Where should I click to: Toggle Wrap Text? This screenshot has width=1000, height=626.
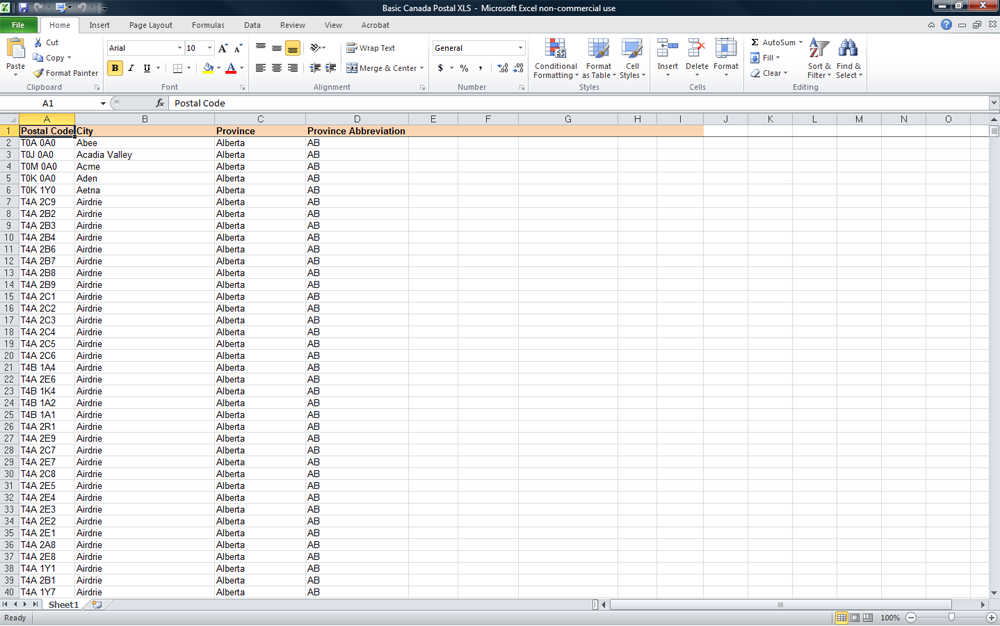coord(371,48)
